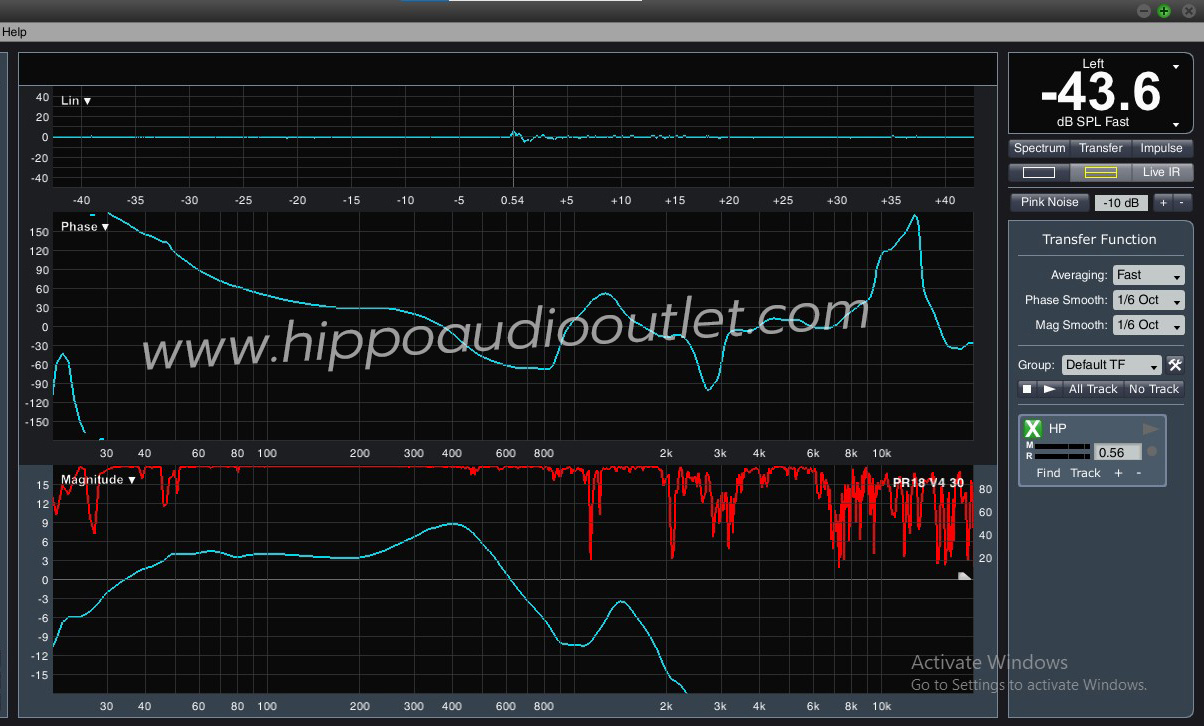Click the plus button next to -10 dB level
This screenshot has height=726, width=1204.
point(1162,202)
